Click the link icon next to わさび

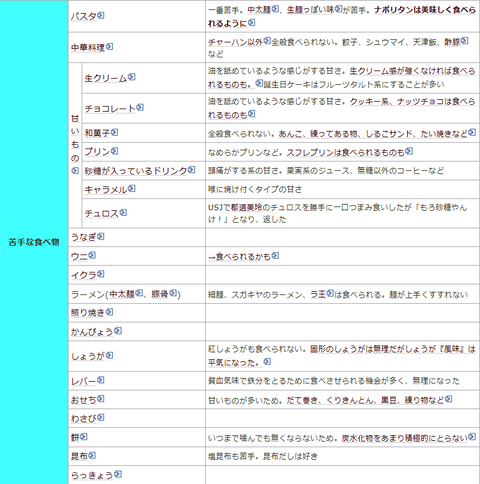coord(101,417)
